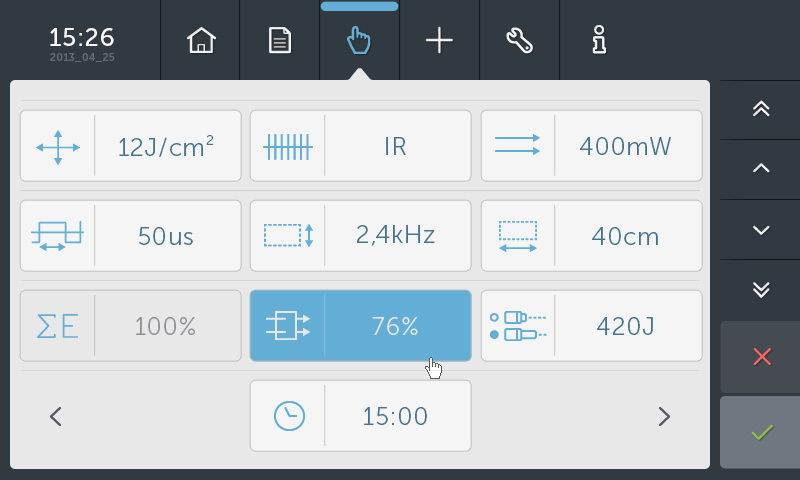Select the 420J energy parameter
This screenshot has height=480, width=800.
591,326
